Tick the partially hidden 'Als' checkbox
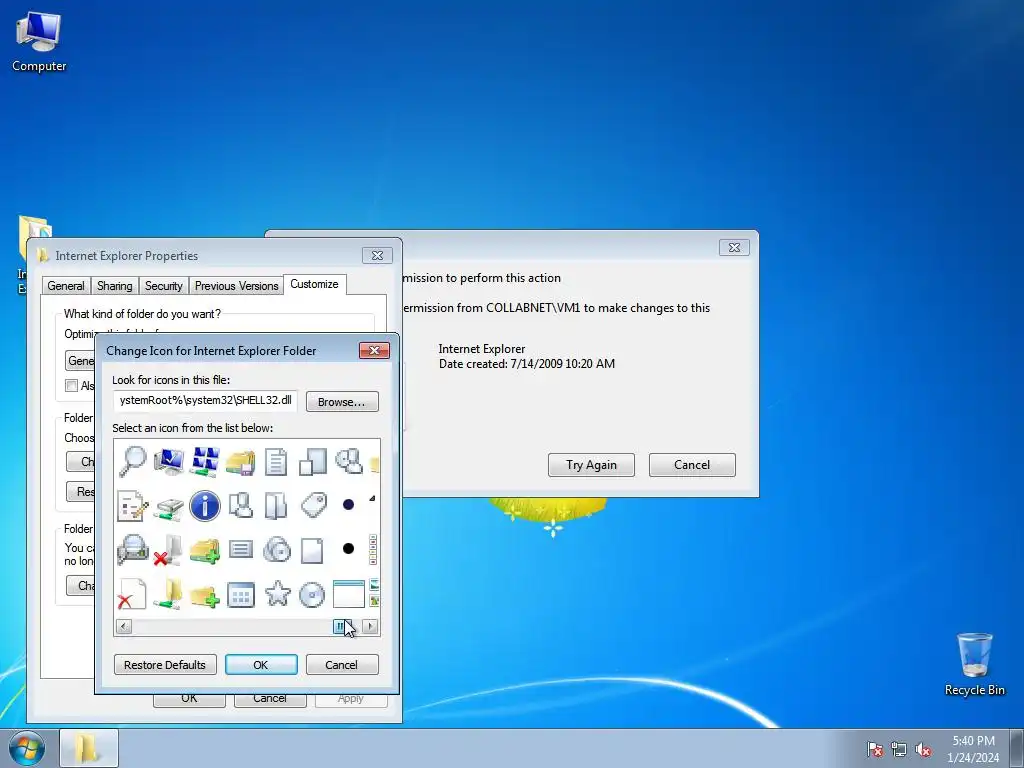The width and height of the screenshot is (1024, 768). coord(71,386)
